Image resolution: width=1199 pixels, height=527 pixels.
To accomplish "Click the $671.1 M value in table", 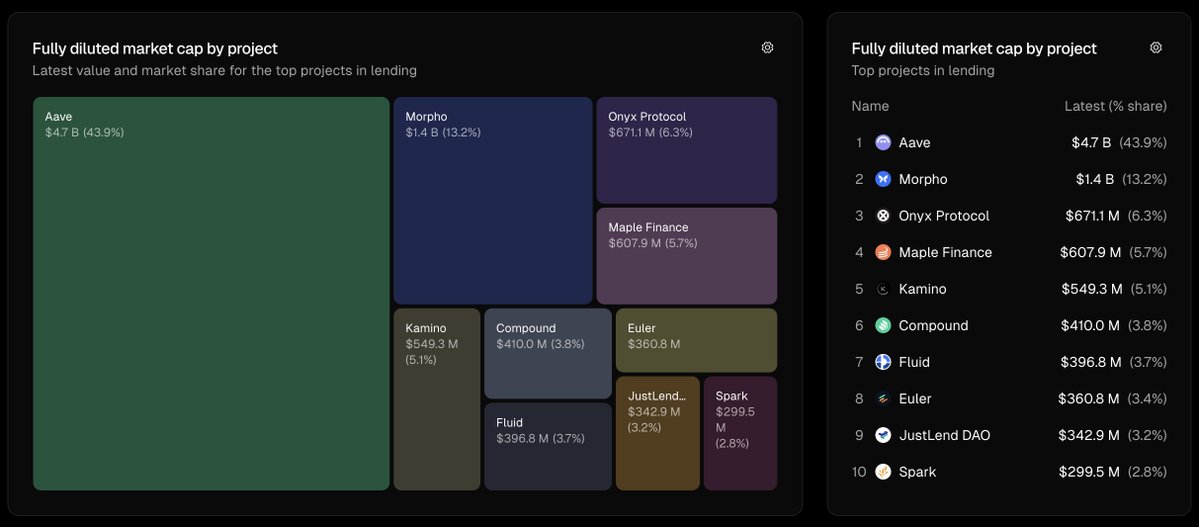I will click(1092, 216).
